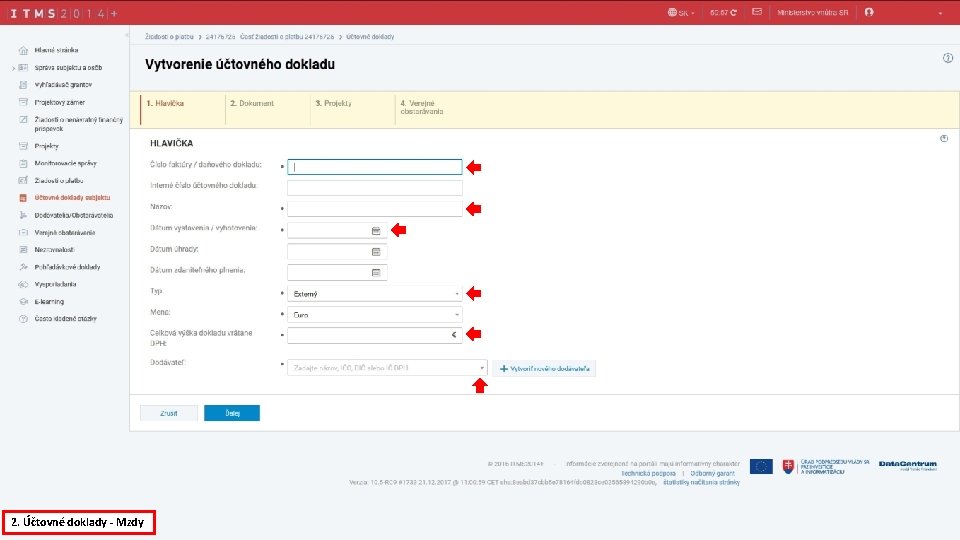Open calendar picker for Dátum úhrady
The image size is (960, 540).
[x=376, y=252]
